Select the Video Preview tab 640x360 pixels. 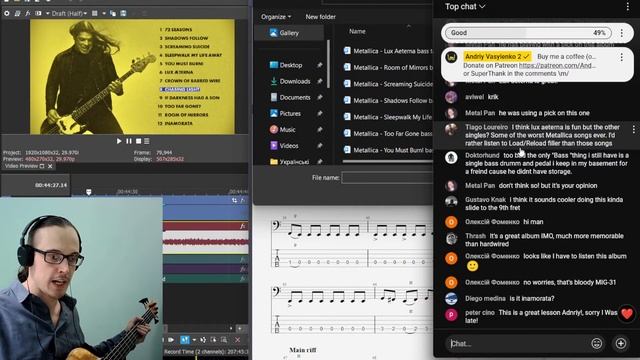coord(21,166)
